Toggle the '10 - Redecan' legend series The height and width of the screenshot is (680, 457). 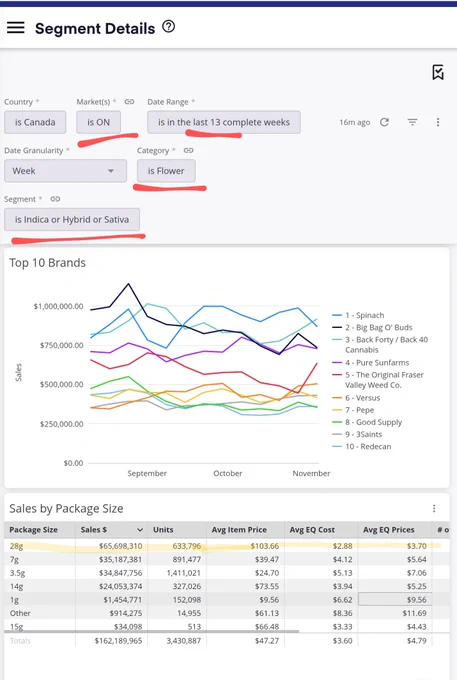point(362,446)
